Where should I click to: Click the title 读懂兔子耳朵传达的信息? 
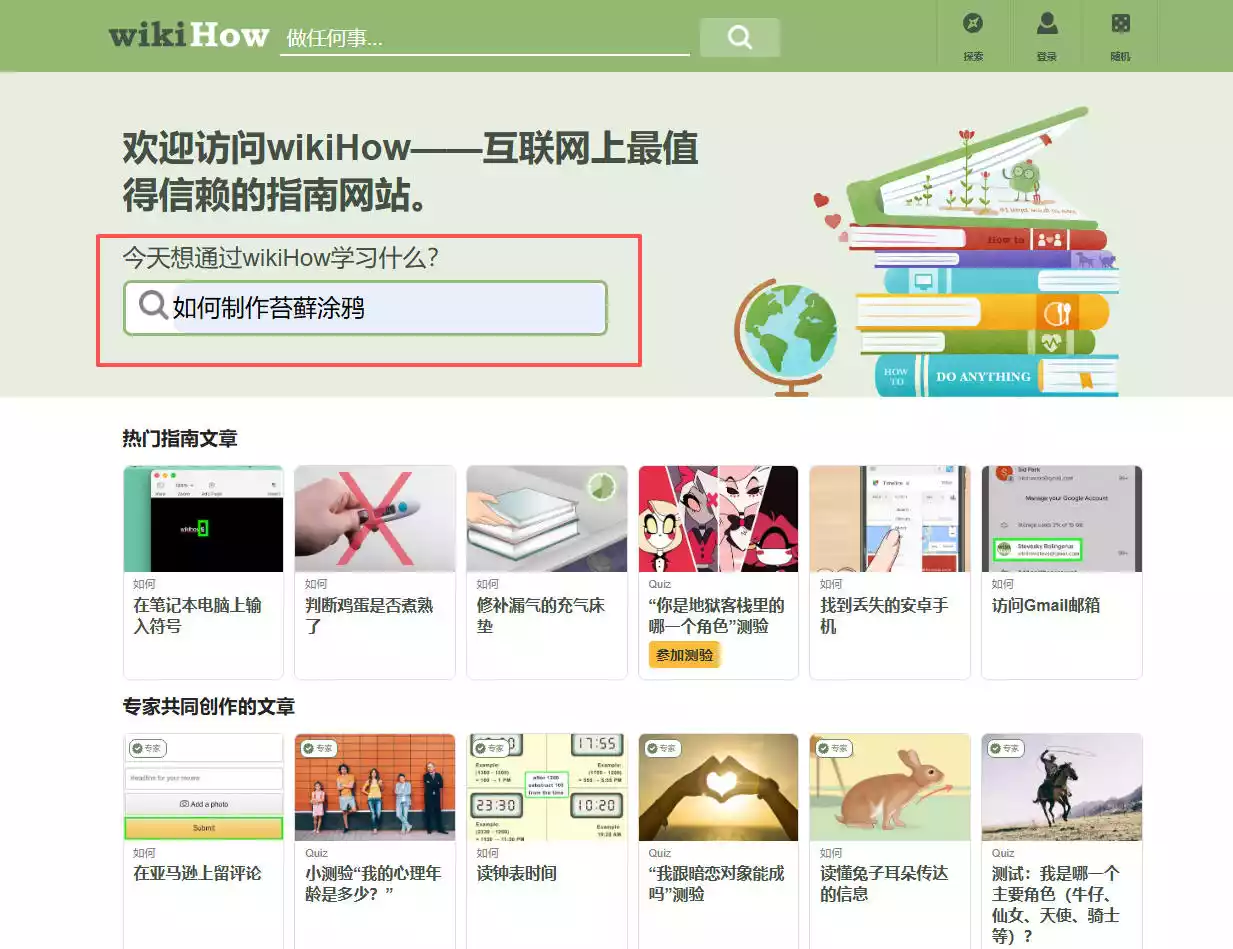[x=884, y=884]
